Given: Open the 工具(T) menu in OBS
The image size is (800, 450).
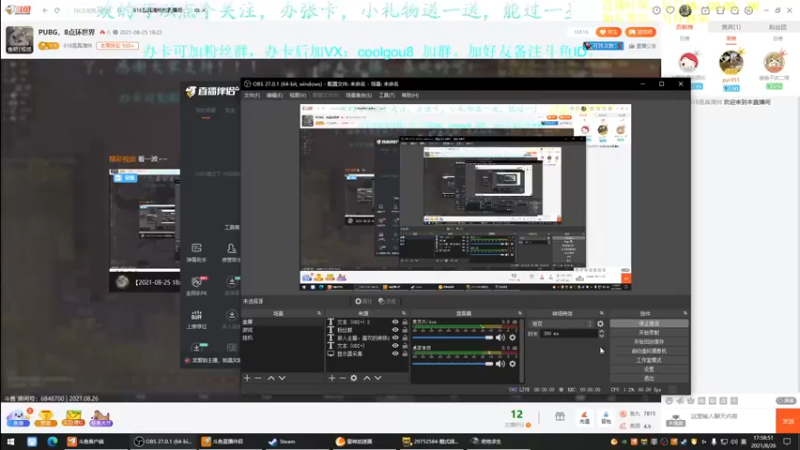Looking at the screenshot, I should (386, 95).
